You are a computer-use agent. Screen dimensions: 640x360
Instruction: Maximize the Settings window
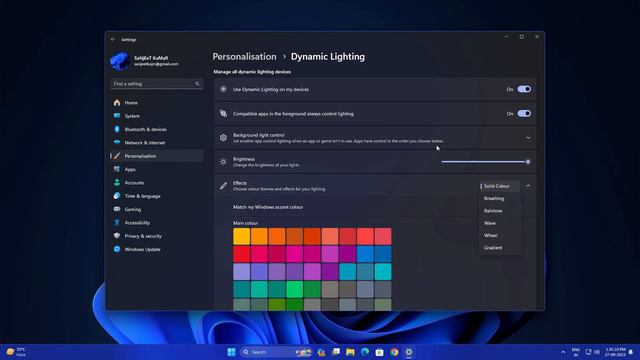(522, 37)
